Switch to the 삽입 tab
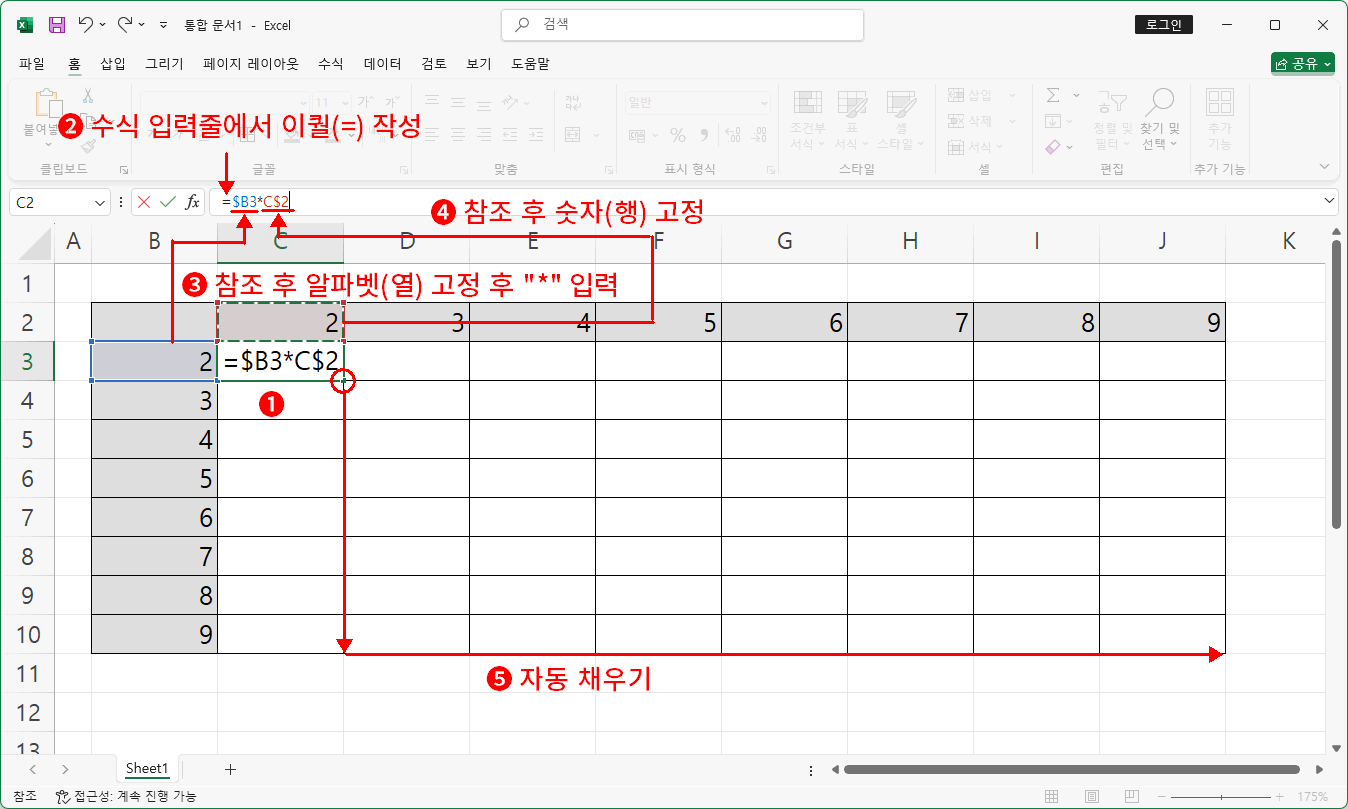Image resolution: width=1348 pixels, height=809 pixels. [x=113, y=63]
